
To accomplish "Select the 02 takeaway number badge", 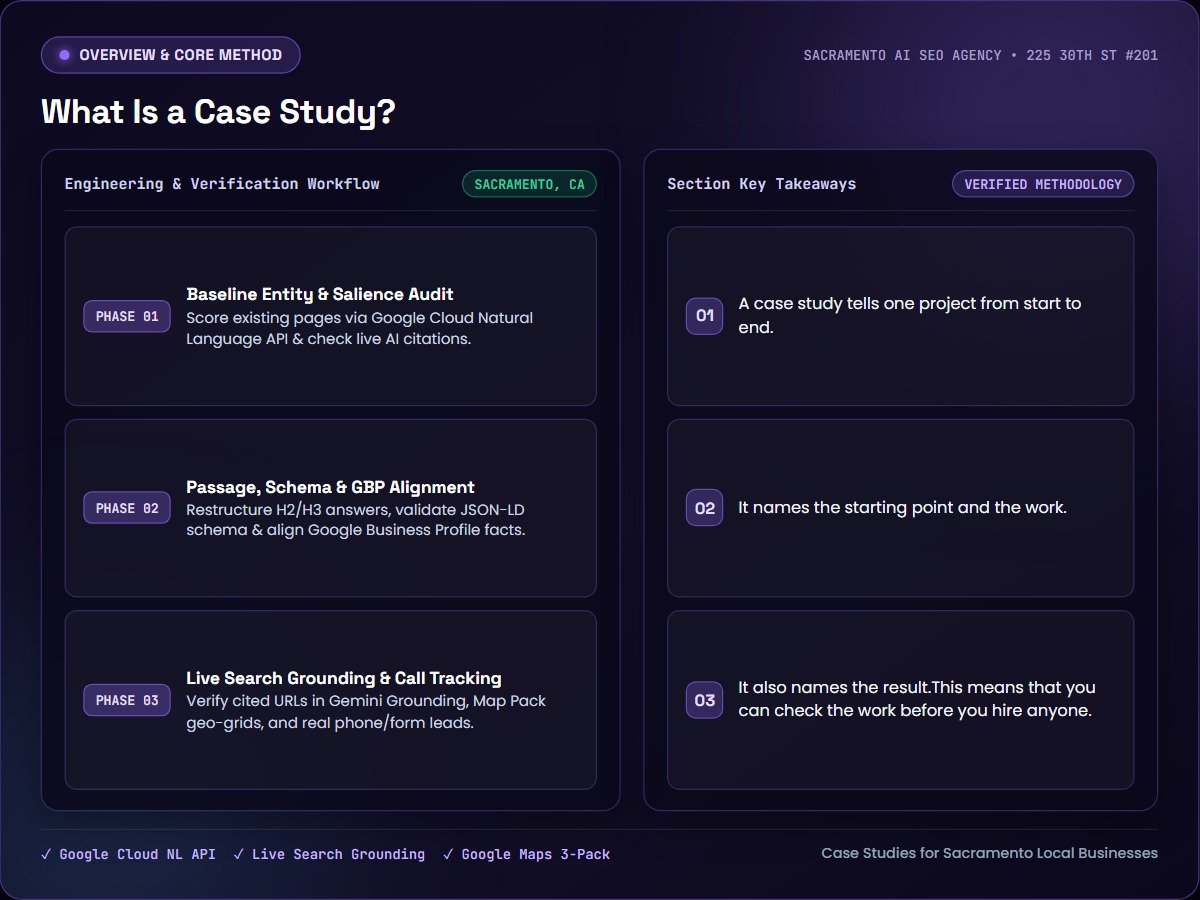I will pos(704,508).
